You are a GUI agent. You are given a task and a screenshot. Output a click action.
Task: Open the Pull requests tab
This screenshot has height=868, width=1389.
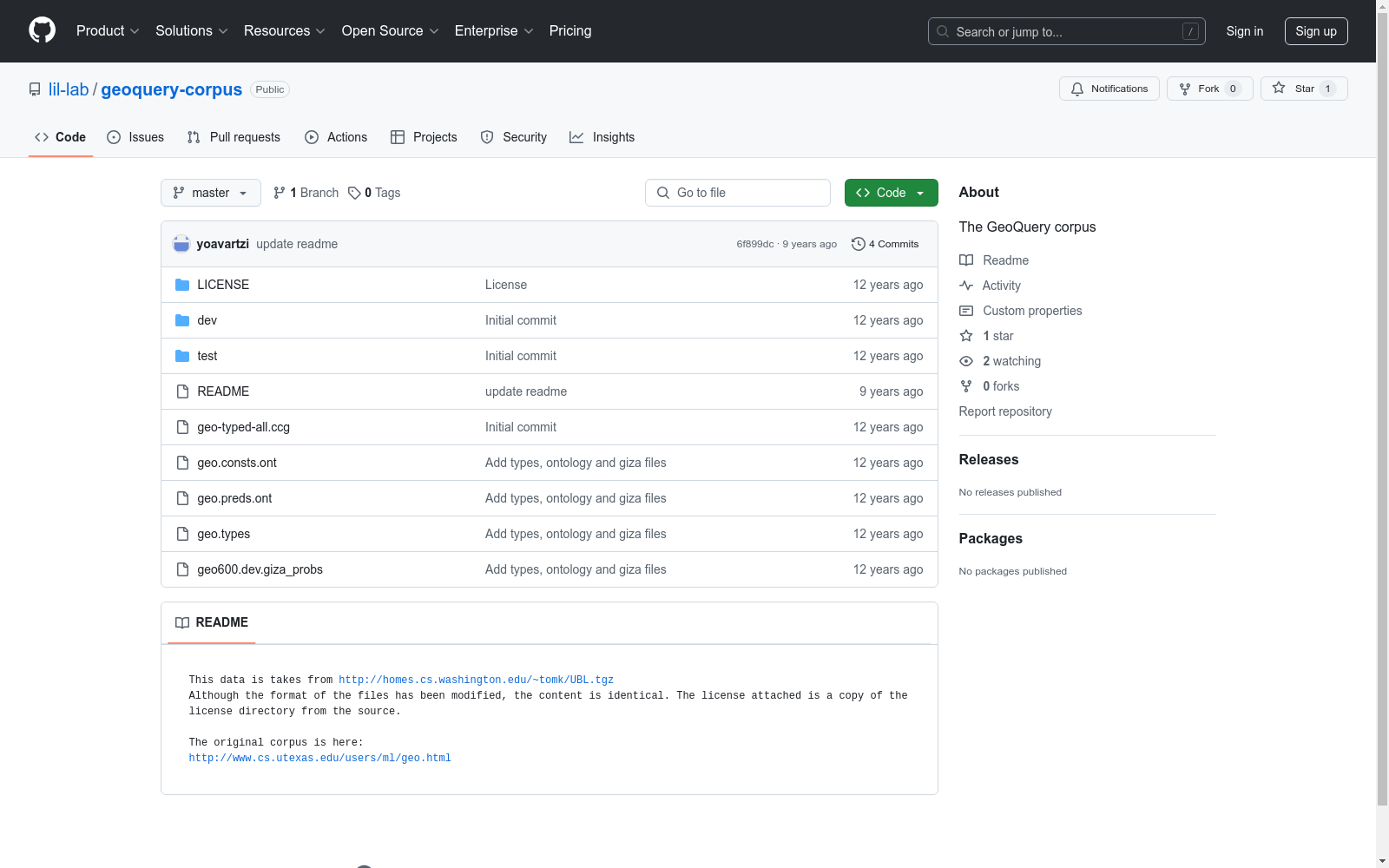pos(234,137)
